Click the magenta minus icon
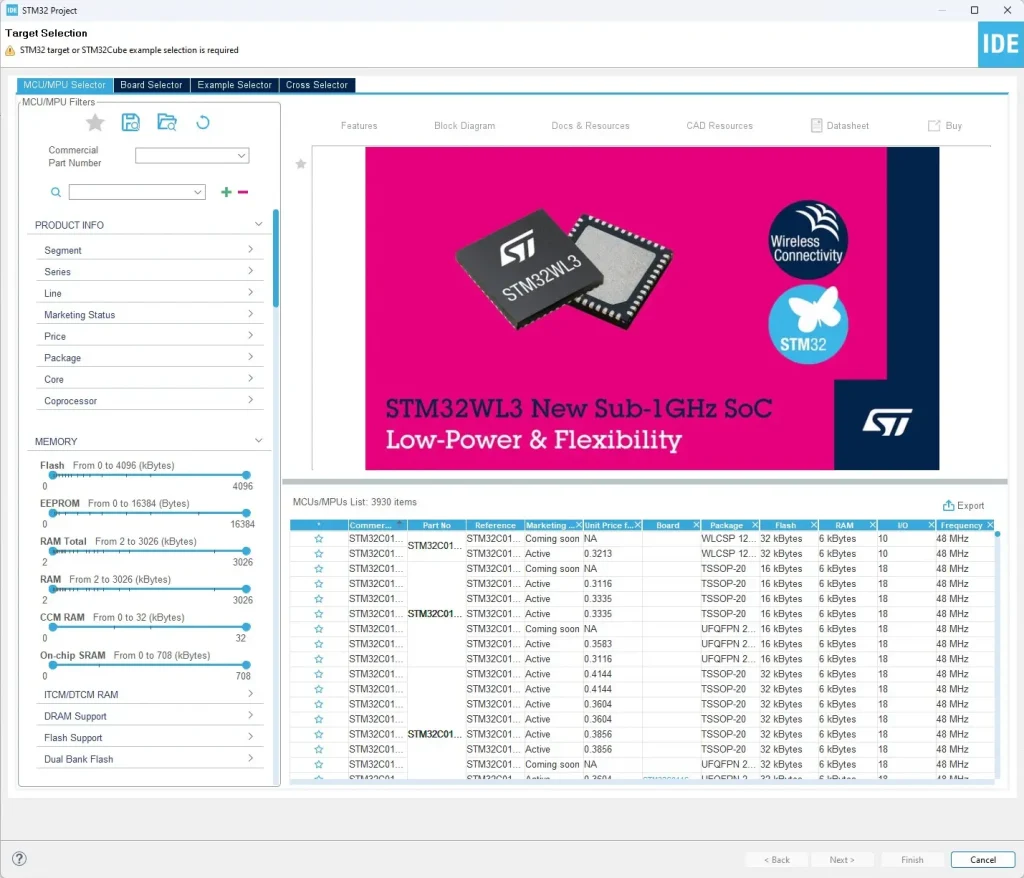The width and height of the screenshot is (1024, 878). [243, 192]
